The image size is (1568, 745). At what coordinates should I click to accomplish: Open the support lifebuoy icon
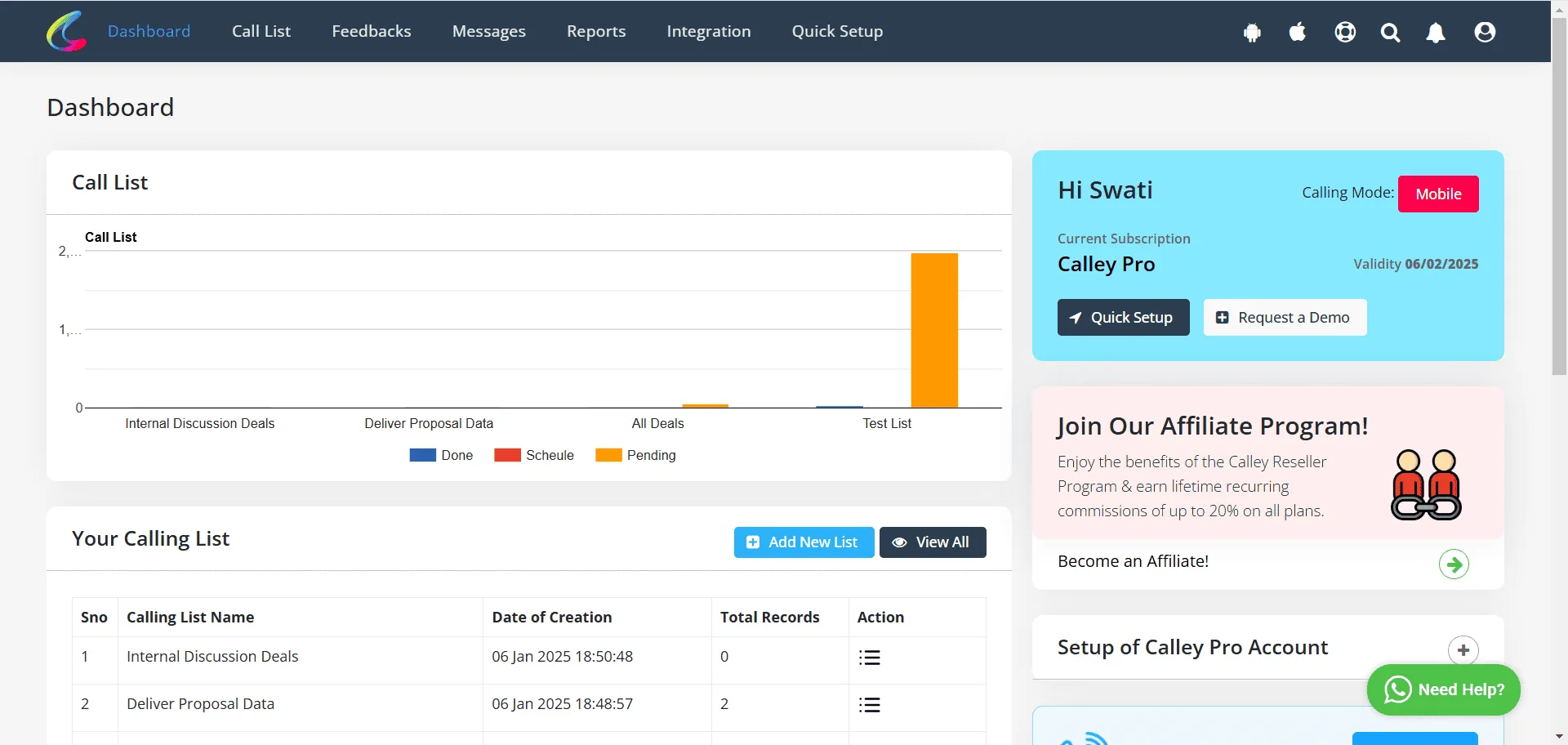(x=1345, y=32)
